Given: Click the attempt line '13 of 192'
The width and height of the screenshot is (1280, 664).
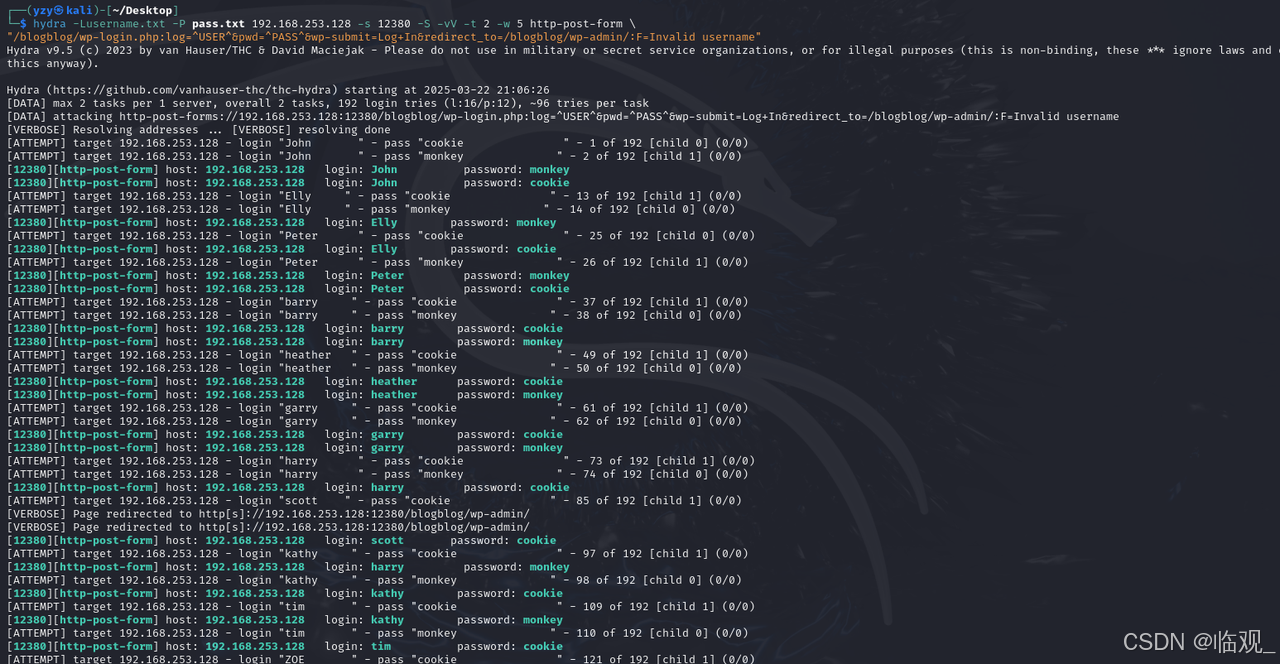Looking at the screenshot, I should tap(374, 196).
